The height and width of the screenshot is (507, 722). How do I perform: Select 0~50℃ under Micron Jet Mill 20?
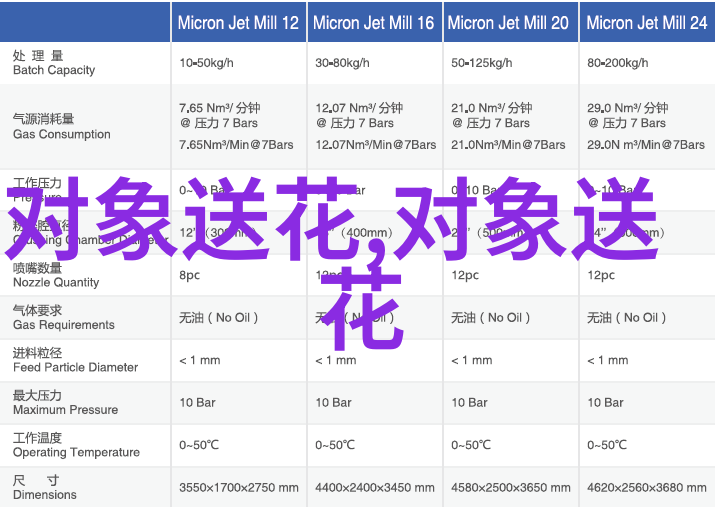[x=471, y=445]
